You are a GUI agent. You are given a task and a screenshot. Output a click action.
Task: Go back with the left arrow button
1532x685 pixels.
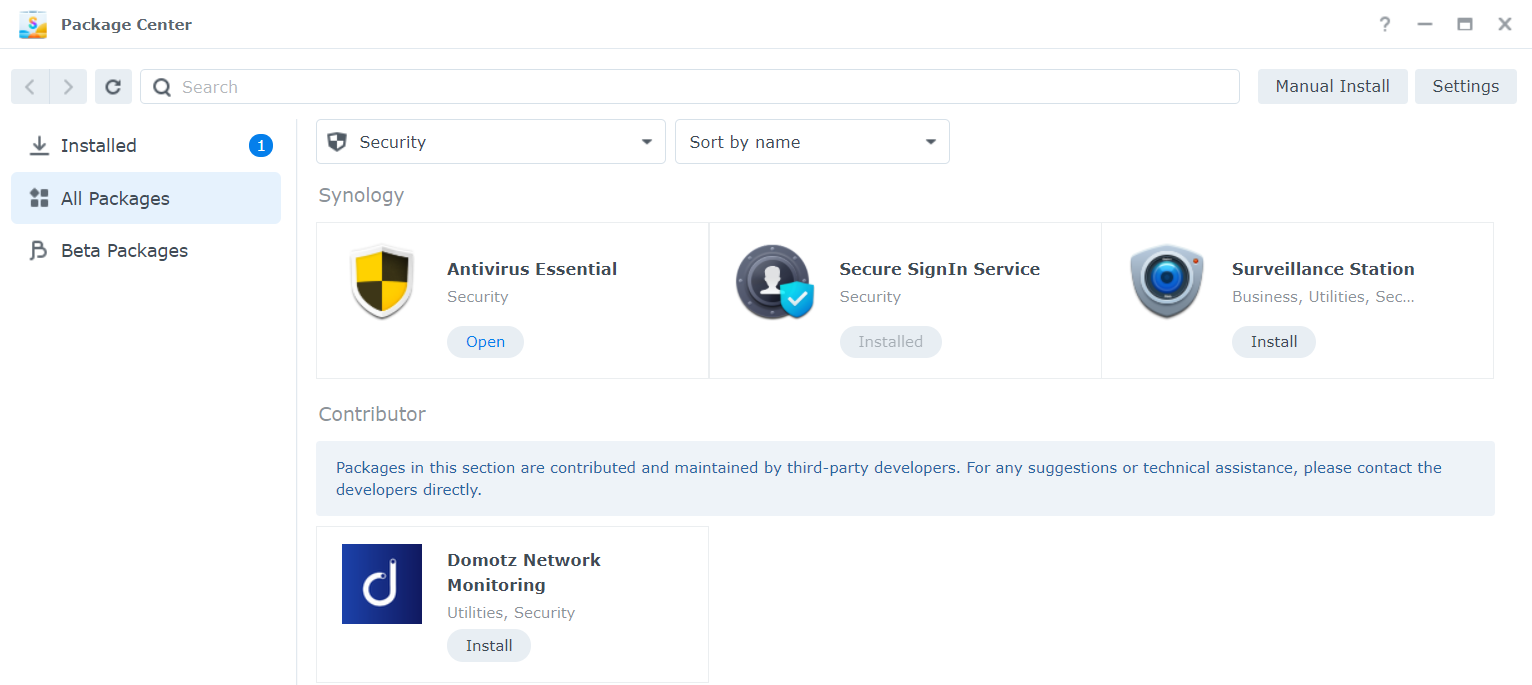[x=30, y=87]
